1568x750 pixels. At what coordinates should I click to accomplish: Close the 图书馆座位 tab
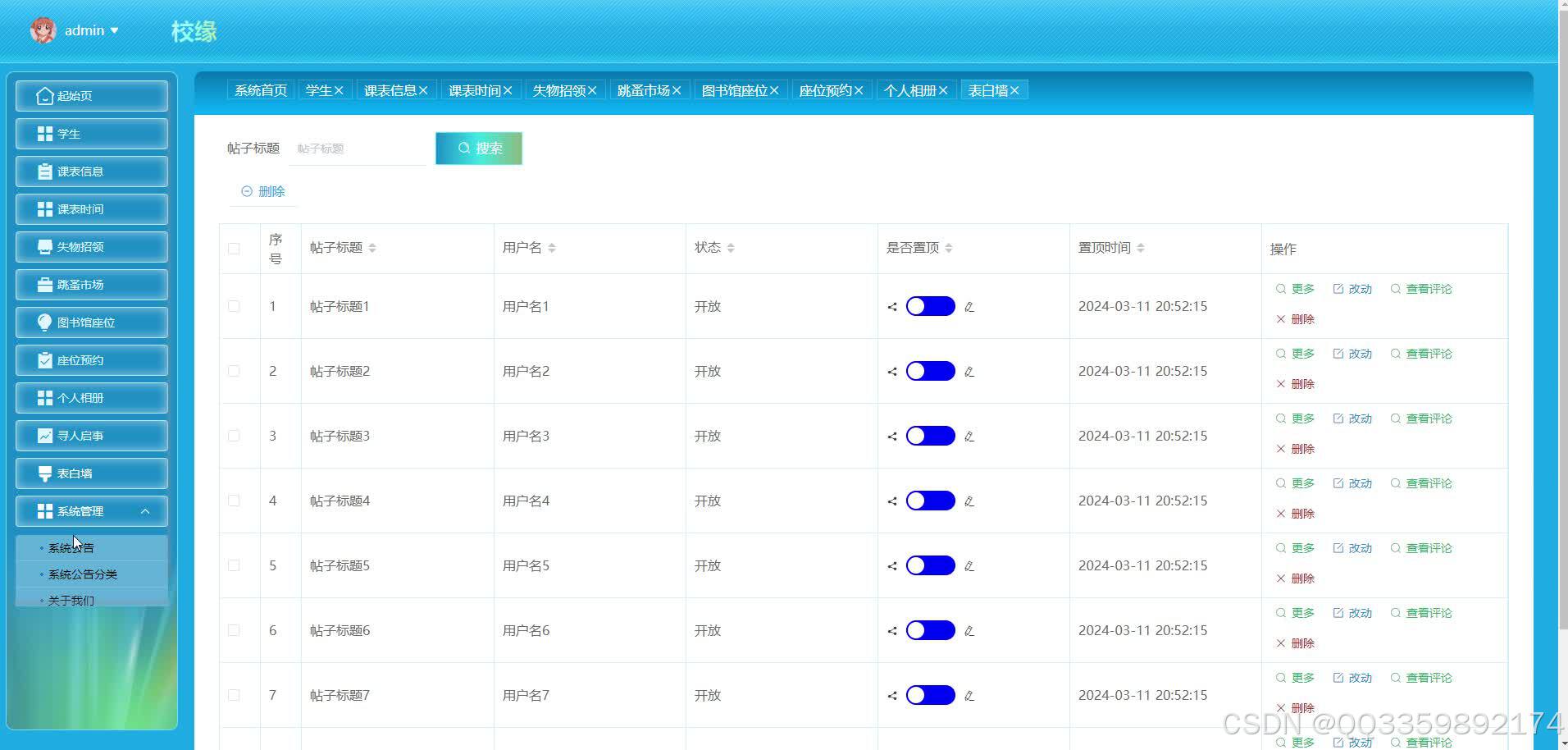pyautogui.click(x=774, y=90)
